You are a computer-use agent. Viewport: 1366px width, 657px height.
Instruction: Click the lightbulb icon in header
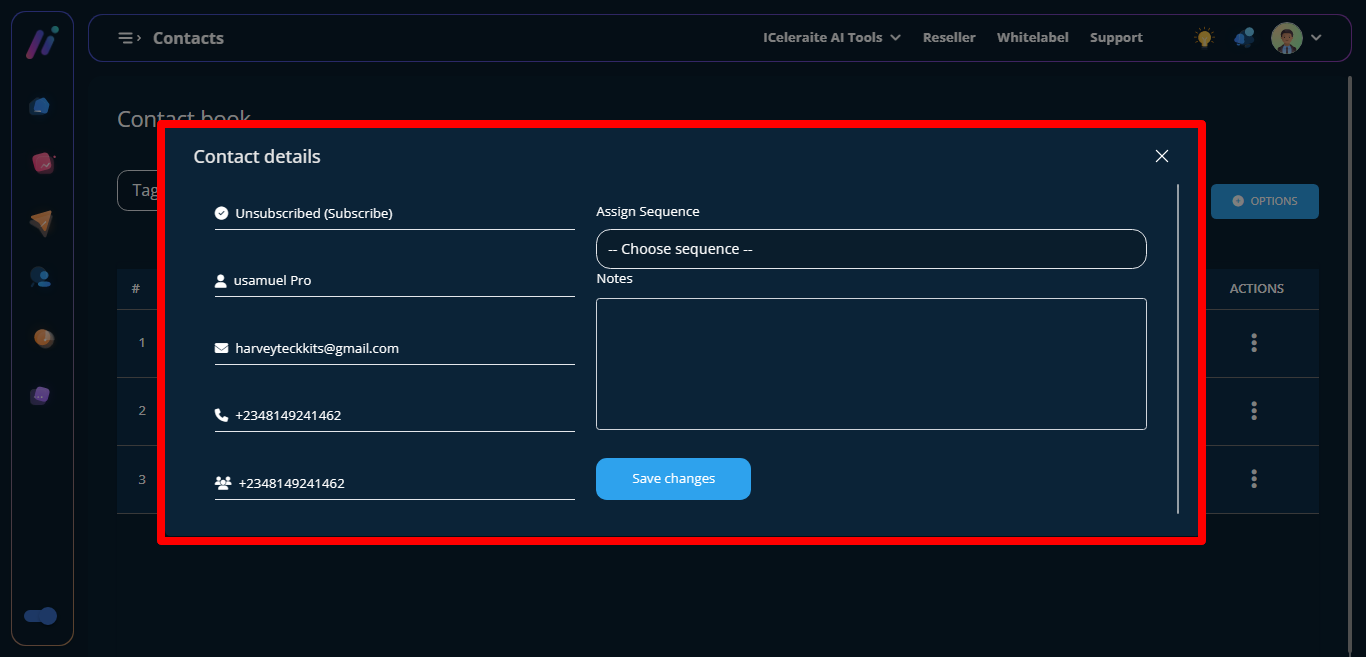pos(1204,38)
